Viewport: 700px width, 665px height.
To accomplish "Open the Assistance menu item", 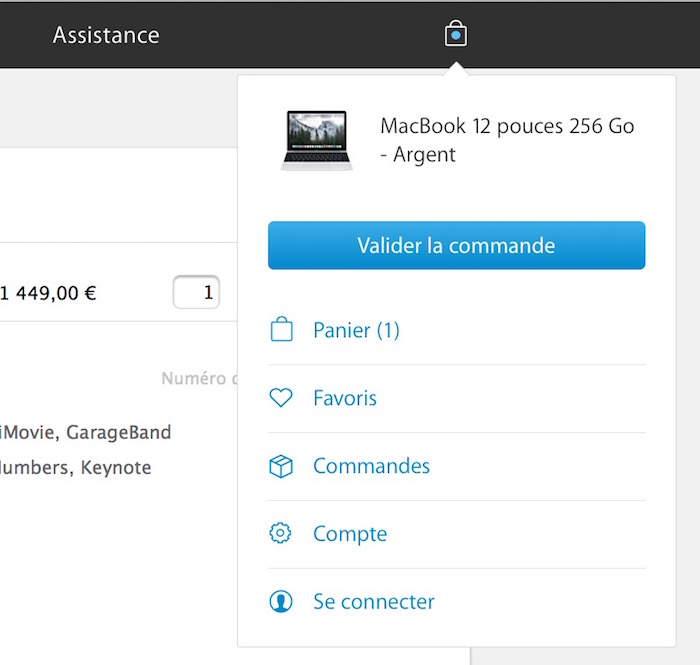I will click(106, 35).
